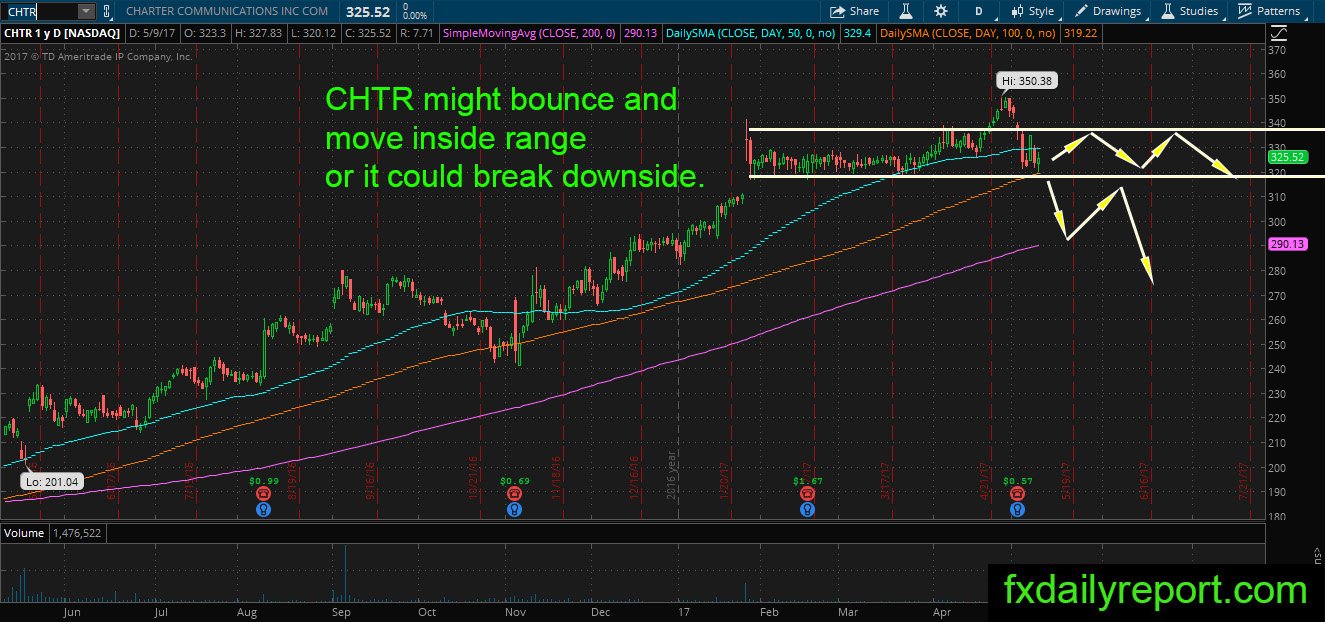Open the Patterns menu
1325x622 pixels.
pyautogui.click(x=1269, y=11)
